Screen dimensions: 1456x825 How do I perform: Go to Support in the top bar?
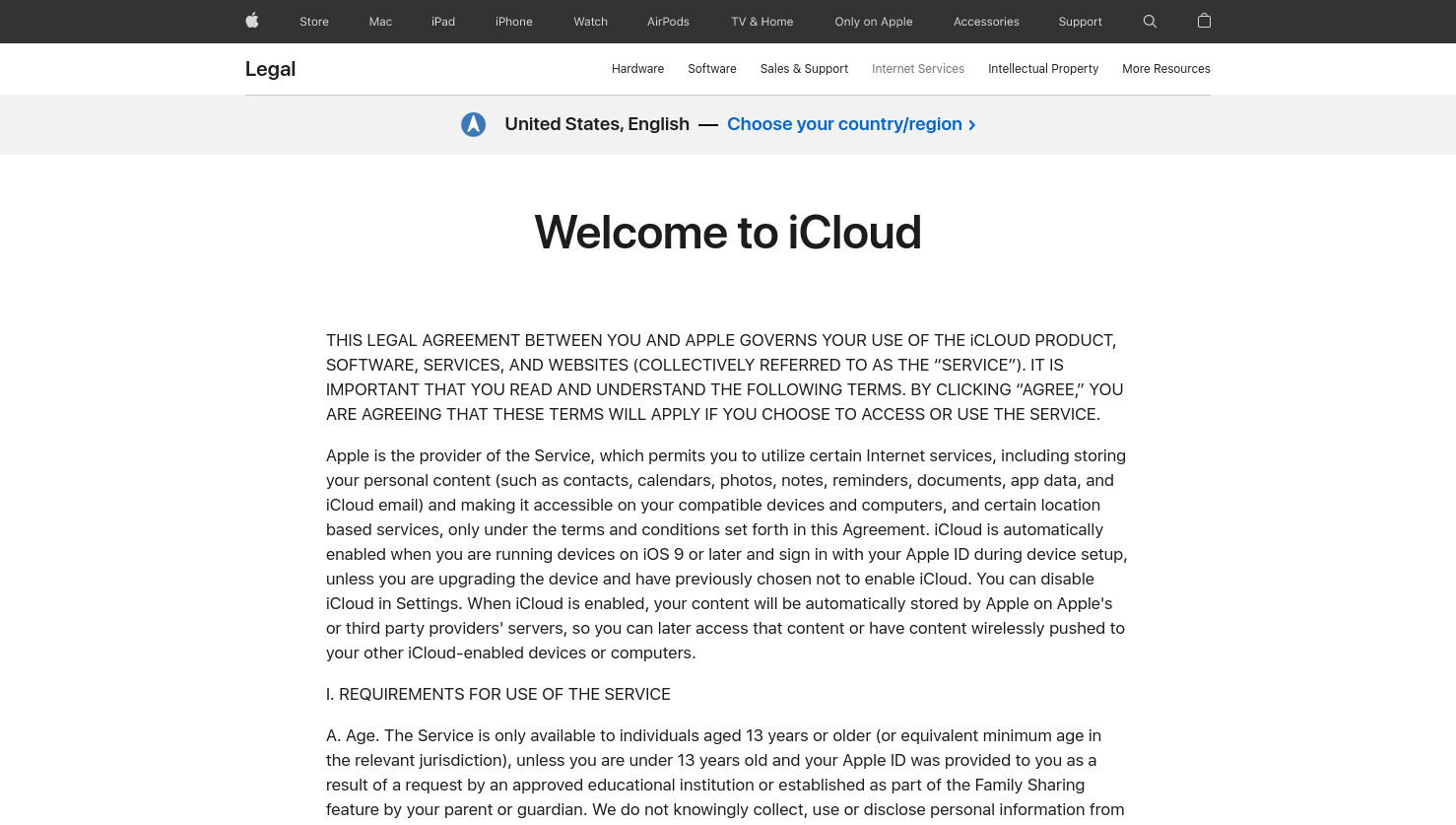click(1081, 22)
